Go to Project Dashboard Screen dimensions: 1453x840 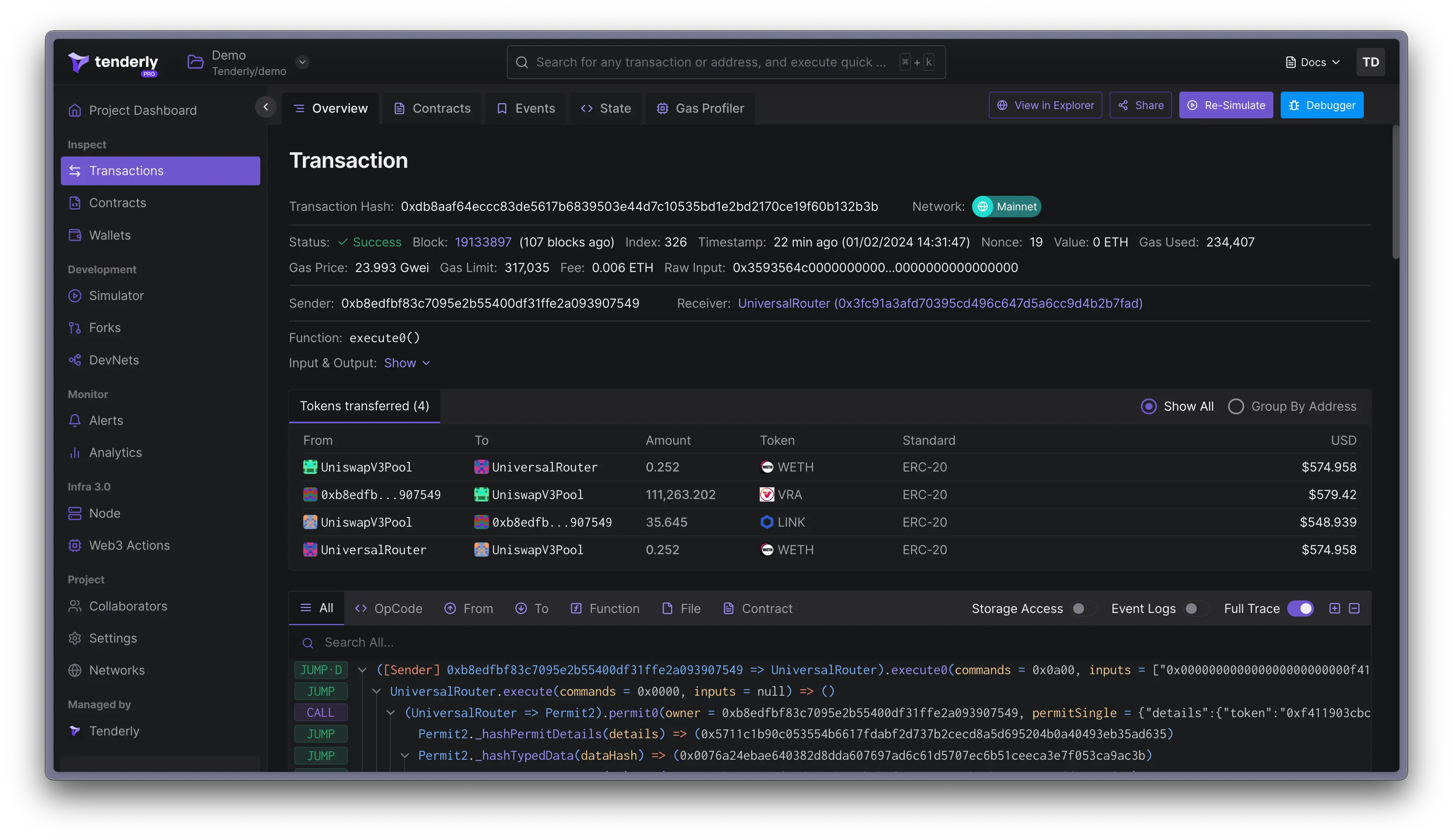[x=133, y=110]
